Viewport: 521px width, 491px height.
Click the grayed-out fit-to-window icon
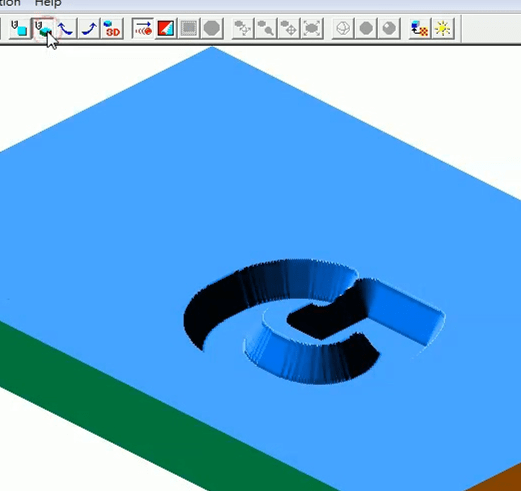tap(312, 28)
